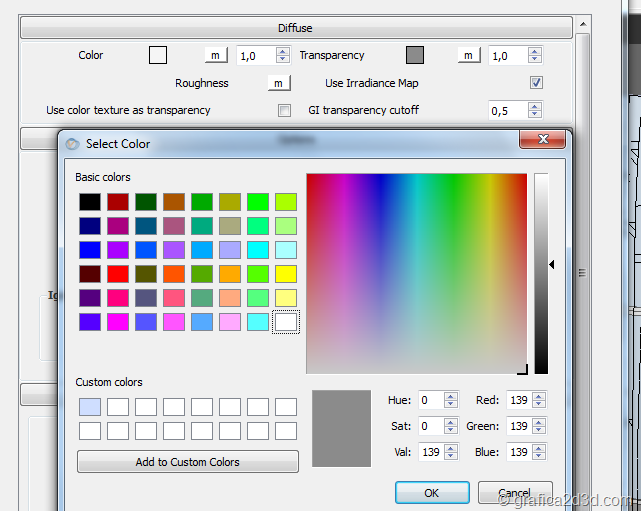Click the Roughness texture 'm' button

[x=278, y=83]
